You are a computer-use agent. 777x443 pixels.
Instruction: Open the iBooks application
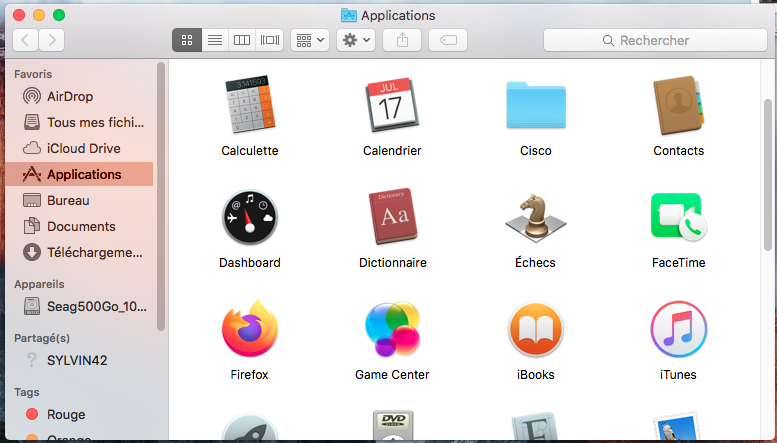536,329
